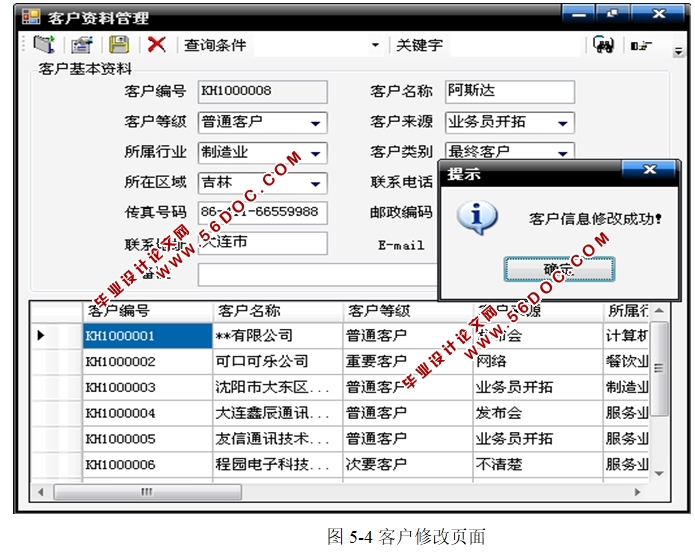Image resolution: width=695 pixels, height=555 pixels.
Task: Expand the 客户等级 dropdown
Action: 316,123
